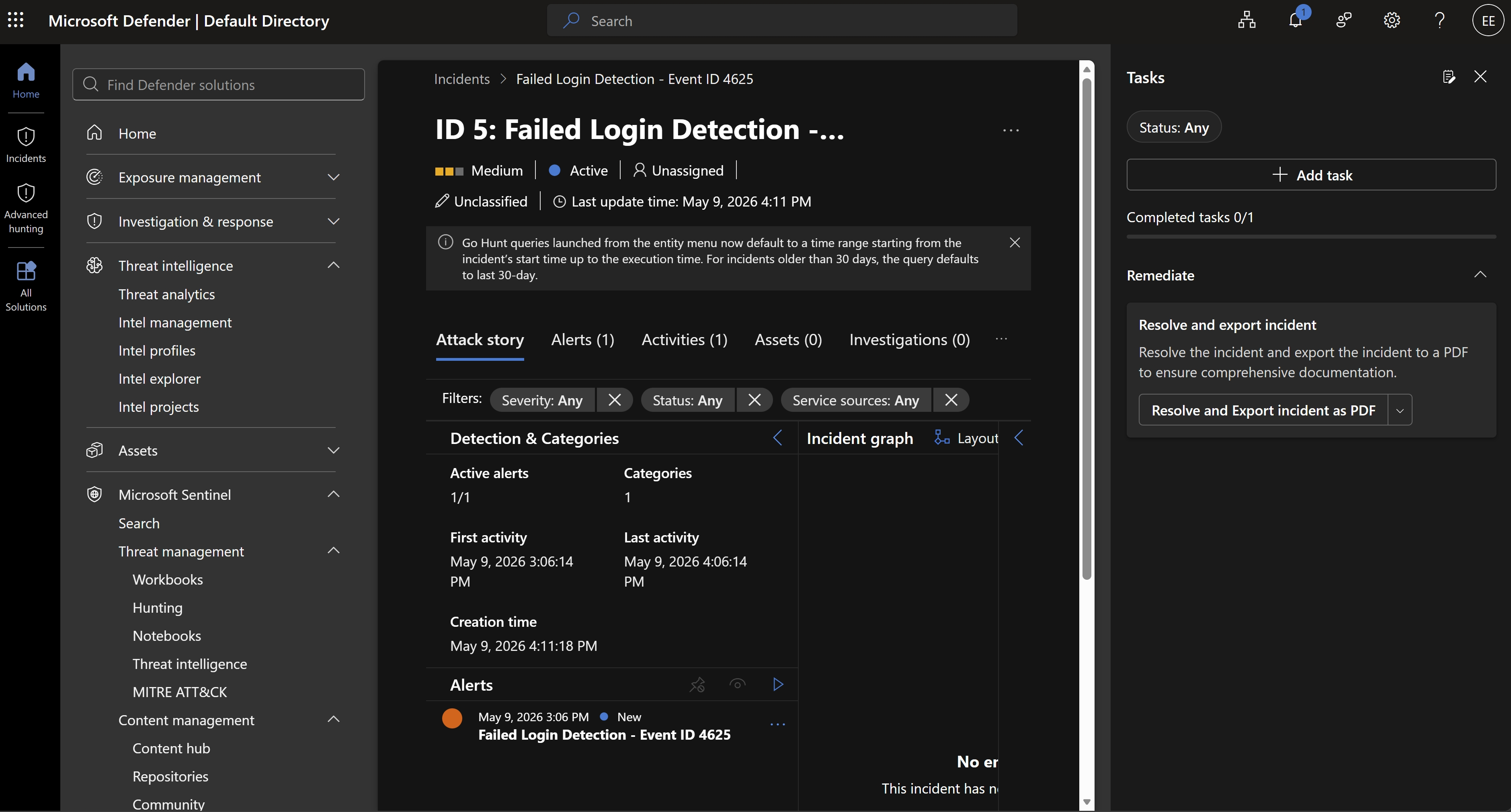This screenshot has height=812, width=1511.
Task: Click the Unassigned owner label
Action: (678, 171)
